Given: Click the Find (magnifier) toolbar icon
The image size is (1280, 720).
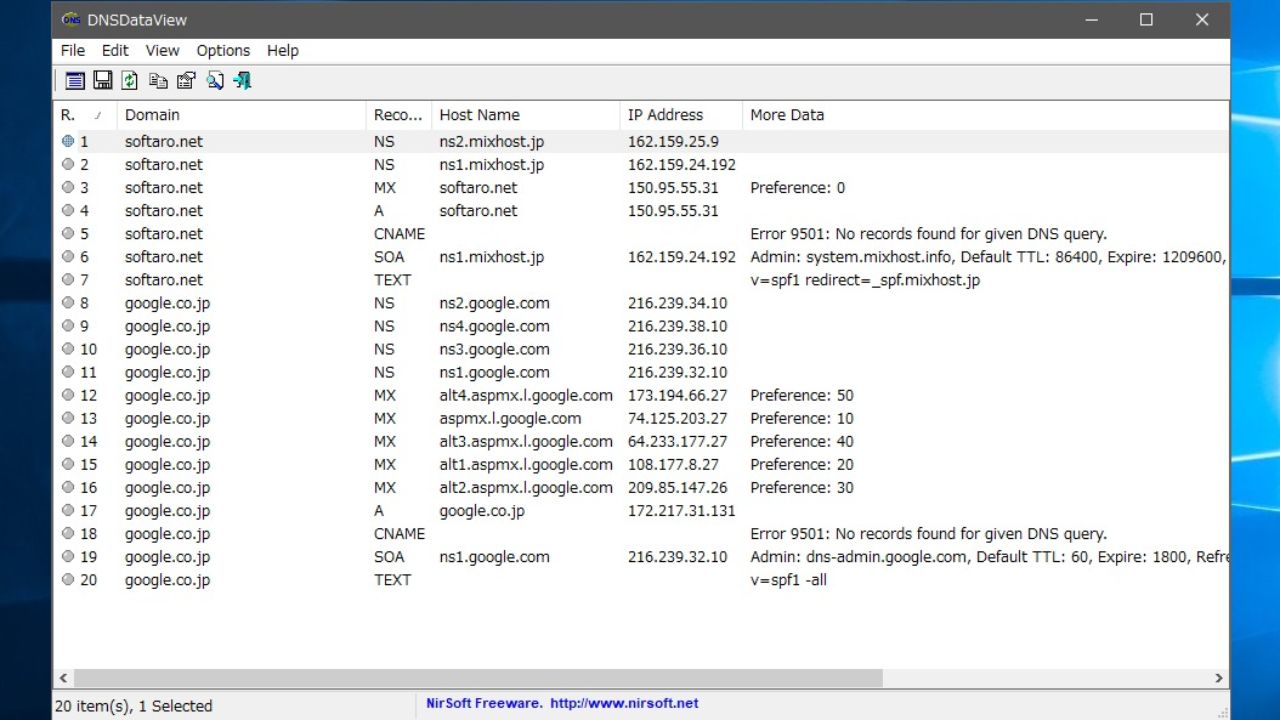Looking at the screenshot, I should (x=214, y=81).
